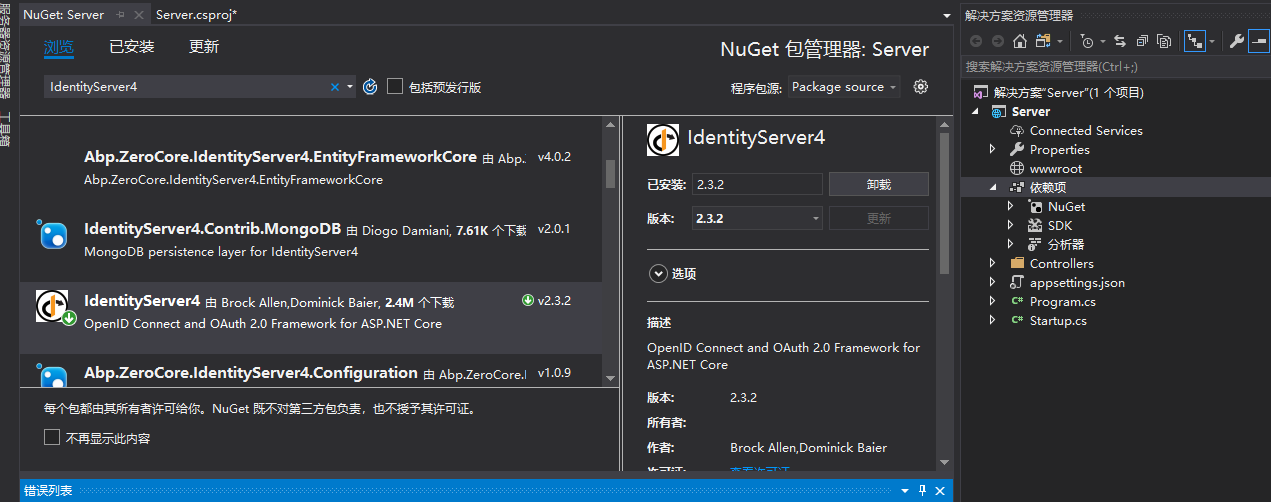
Task: Click the Program.cs C# file icon
Action: pos(1018,301)
